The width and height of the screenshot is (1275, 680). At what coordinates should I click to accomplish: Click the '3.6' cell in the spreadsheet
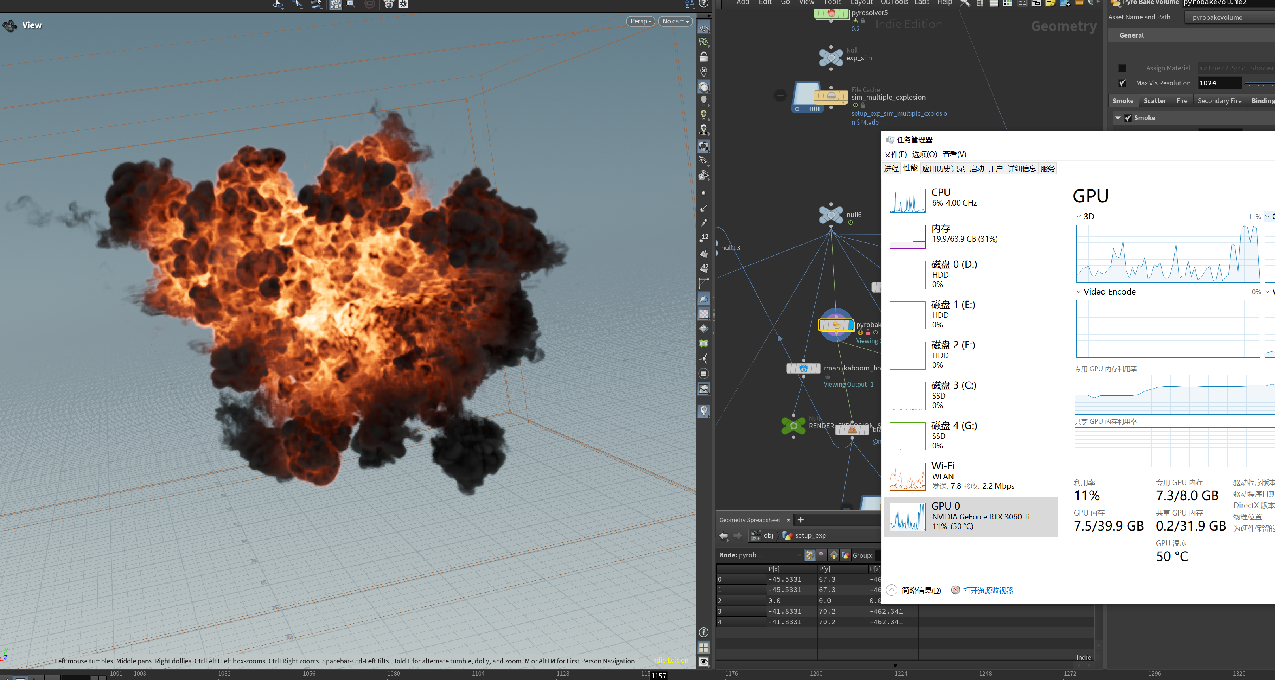[x=792, y=600]
